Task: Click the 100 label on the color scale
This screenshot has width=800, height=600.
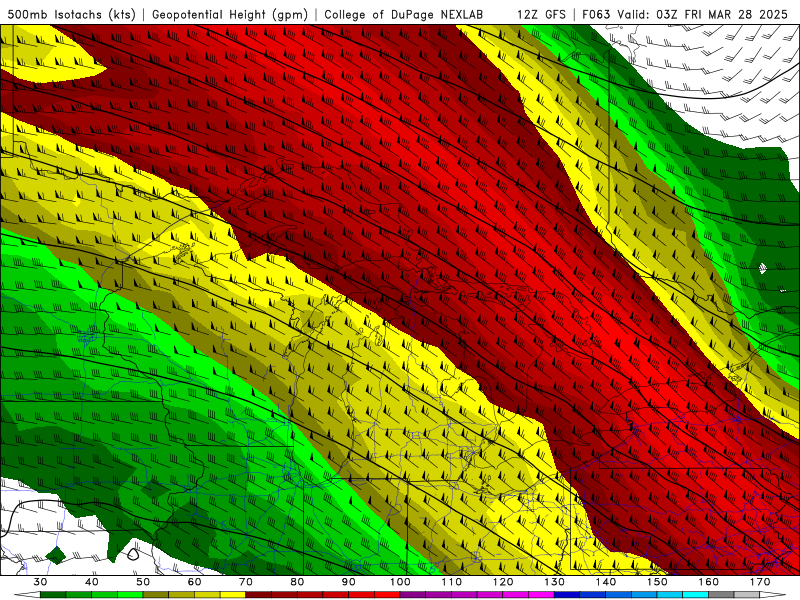Action: (x=400, y=582)
